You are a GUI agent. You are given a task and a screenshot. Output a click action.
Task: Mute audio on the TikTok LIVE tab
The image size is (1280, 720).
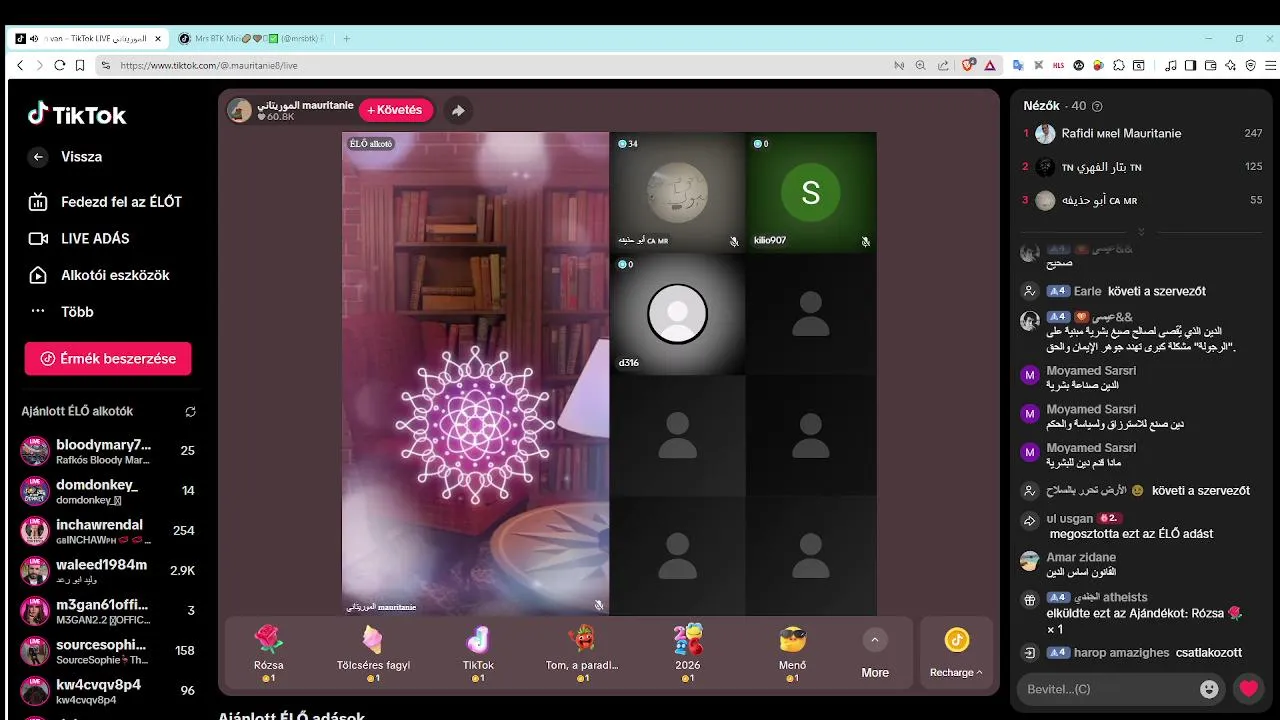34,39
